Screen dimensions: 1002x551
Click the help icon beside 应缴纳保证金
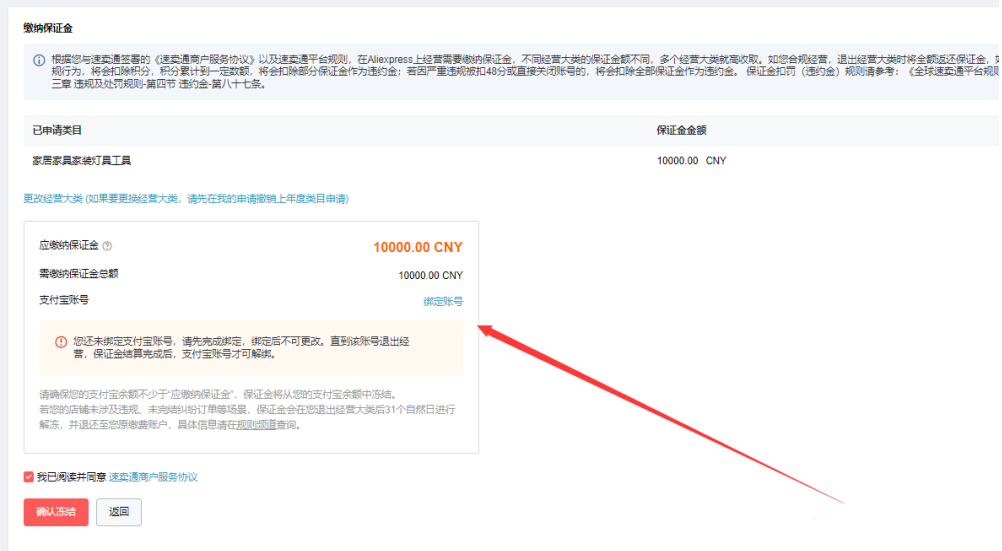[107, 246]
